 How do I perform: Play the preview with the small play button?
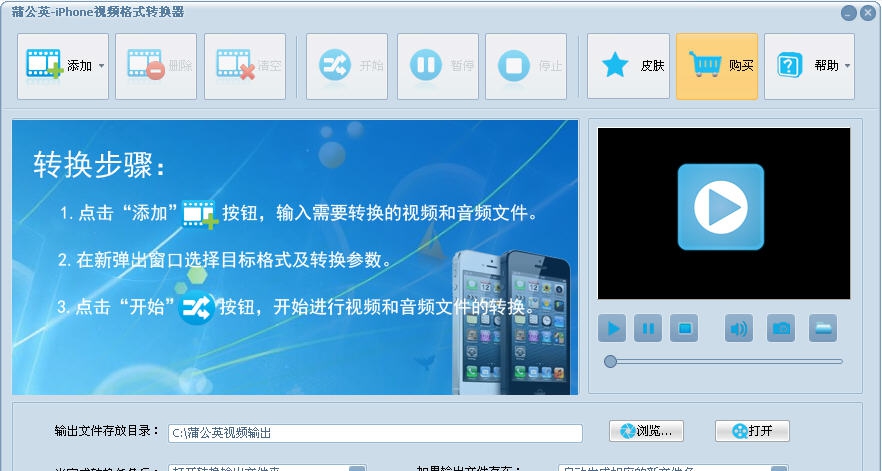click(612, 328)
